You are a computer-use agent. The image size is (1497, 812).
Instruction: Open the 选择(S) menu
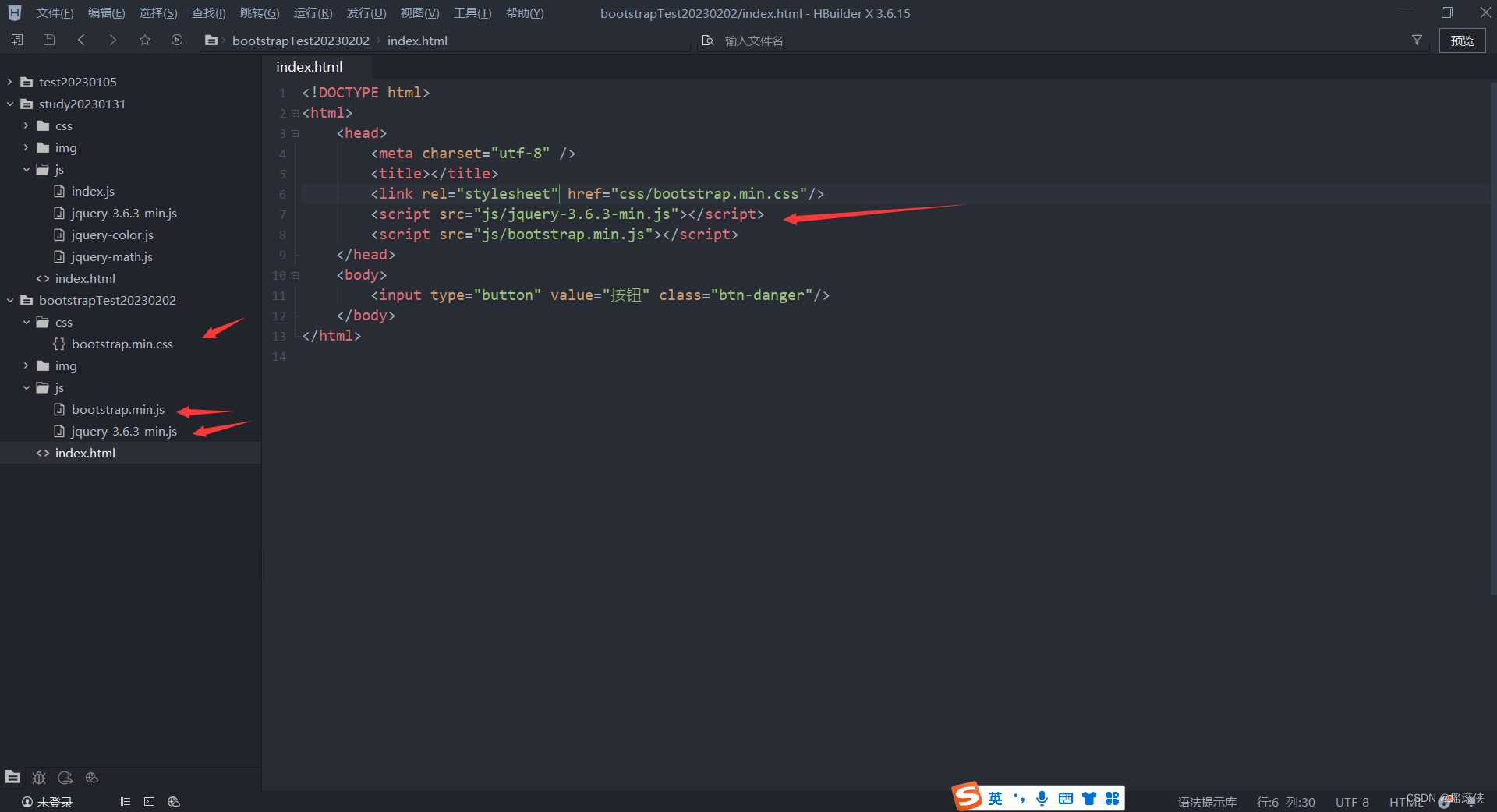click(158, 13)
